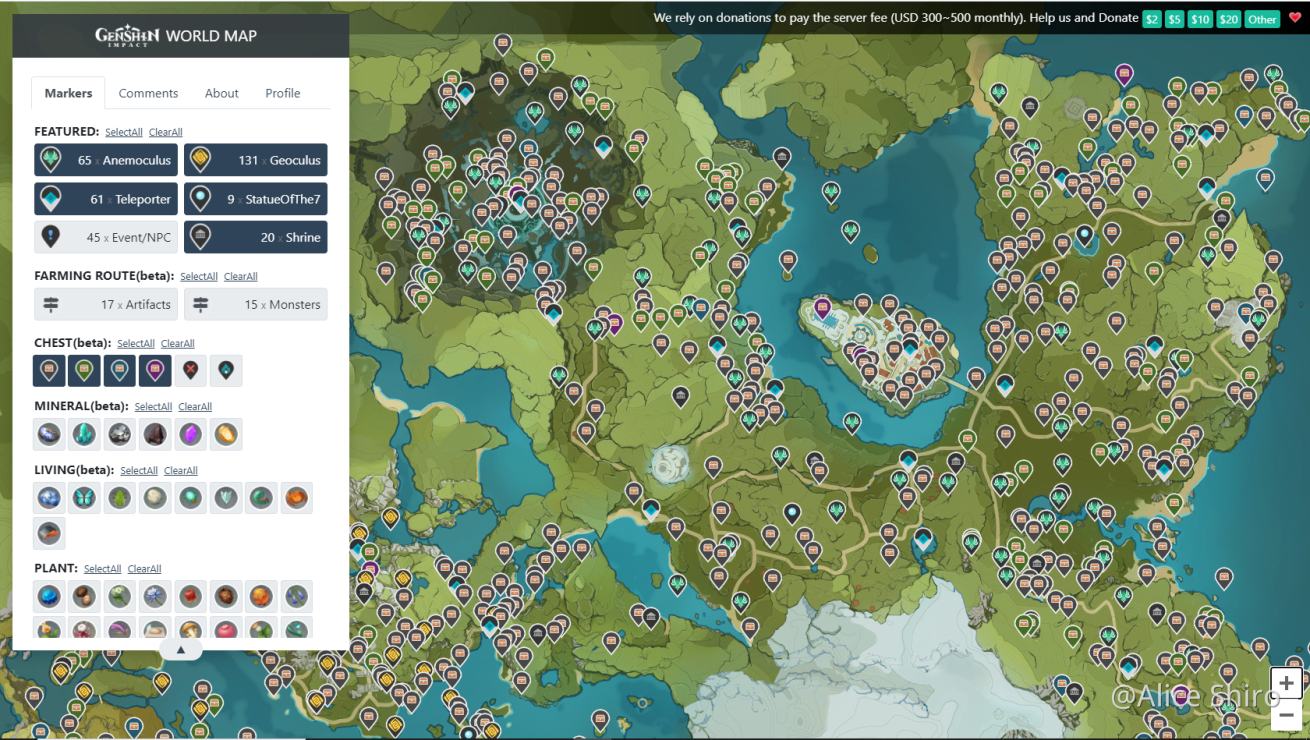This screenshot has width=1310, height=740.
Task: Toggle the common gray chest marker filter
Action: click(50, 371)
